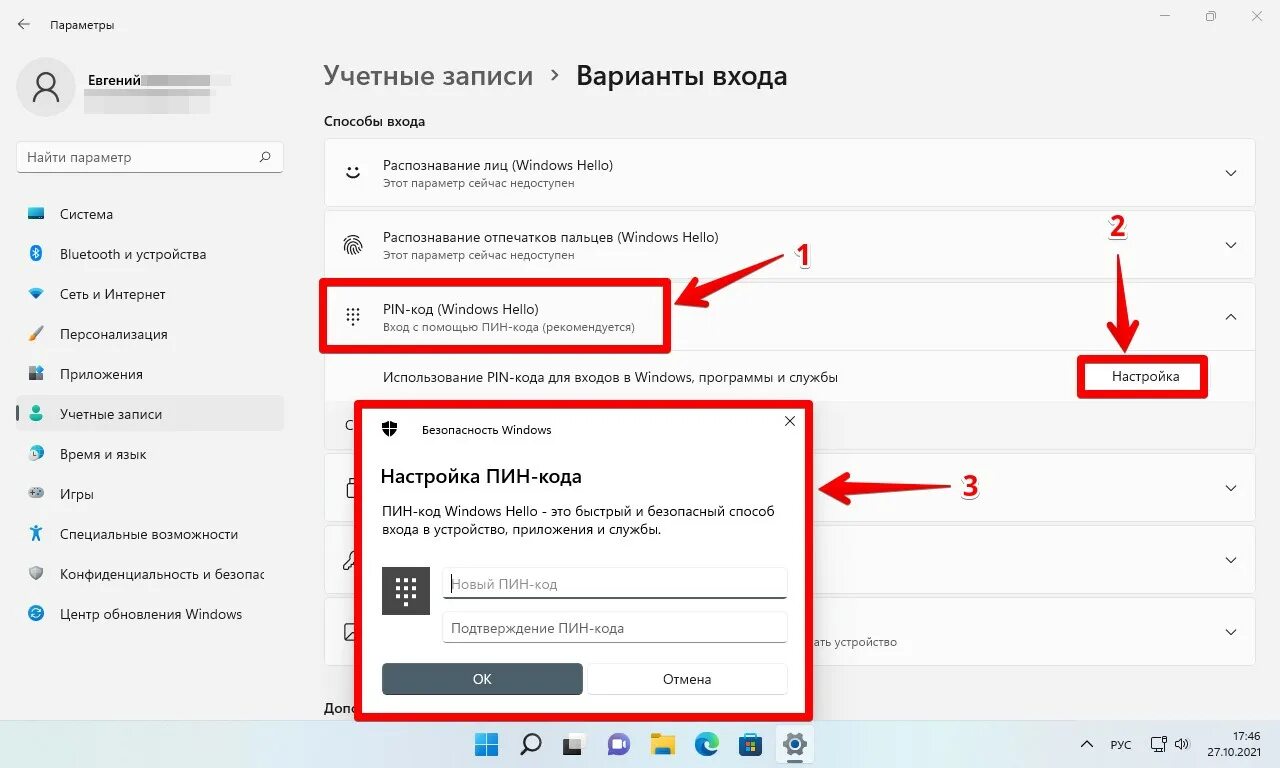Image resolution: width=1280 pixels, height=768 pixels.
Task: Expand the sixth sign-in option chevron
Action: (x=1231, y=632)
